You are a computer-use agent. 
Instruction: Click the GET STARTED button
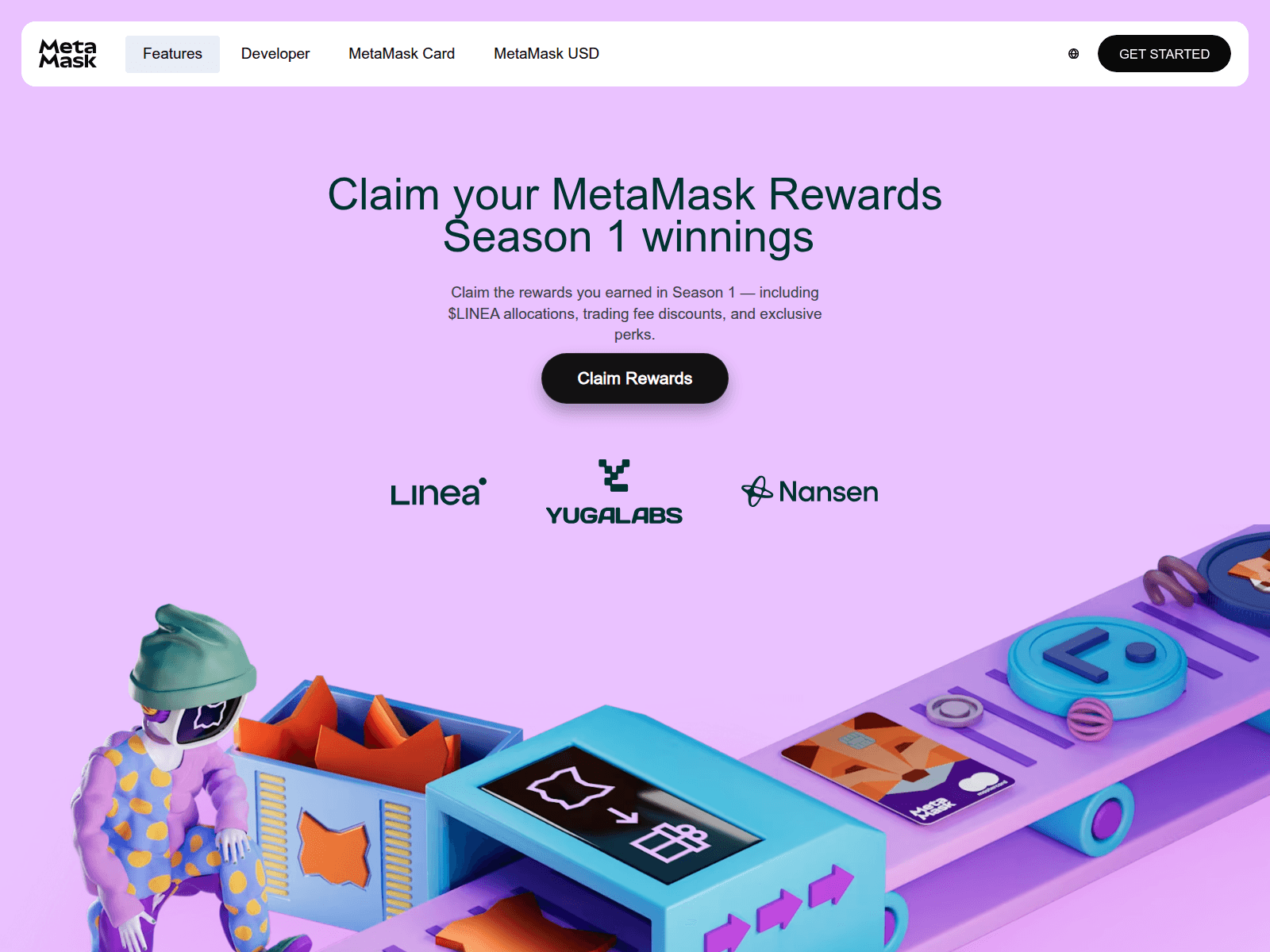pos(1164,54)
